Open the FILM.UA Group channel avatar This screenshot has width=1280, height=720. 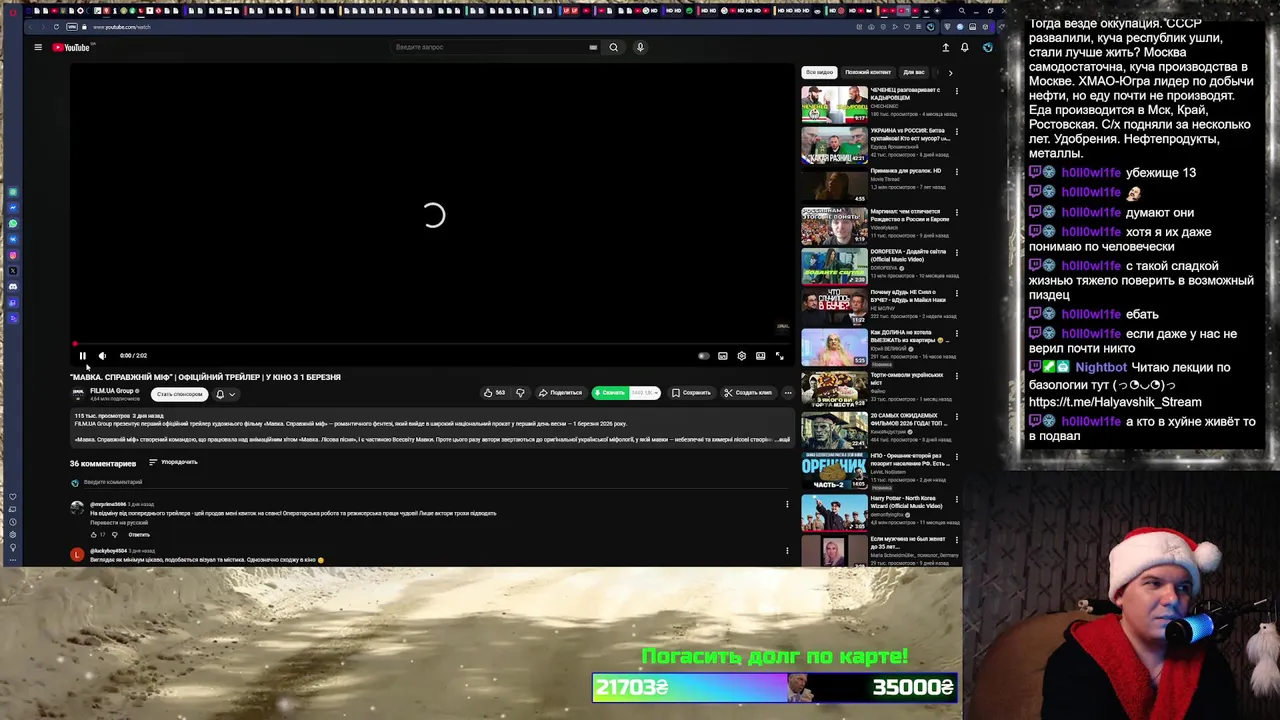pyautogui.click(x=77, y=393)
